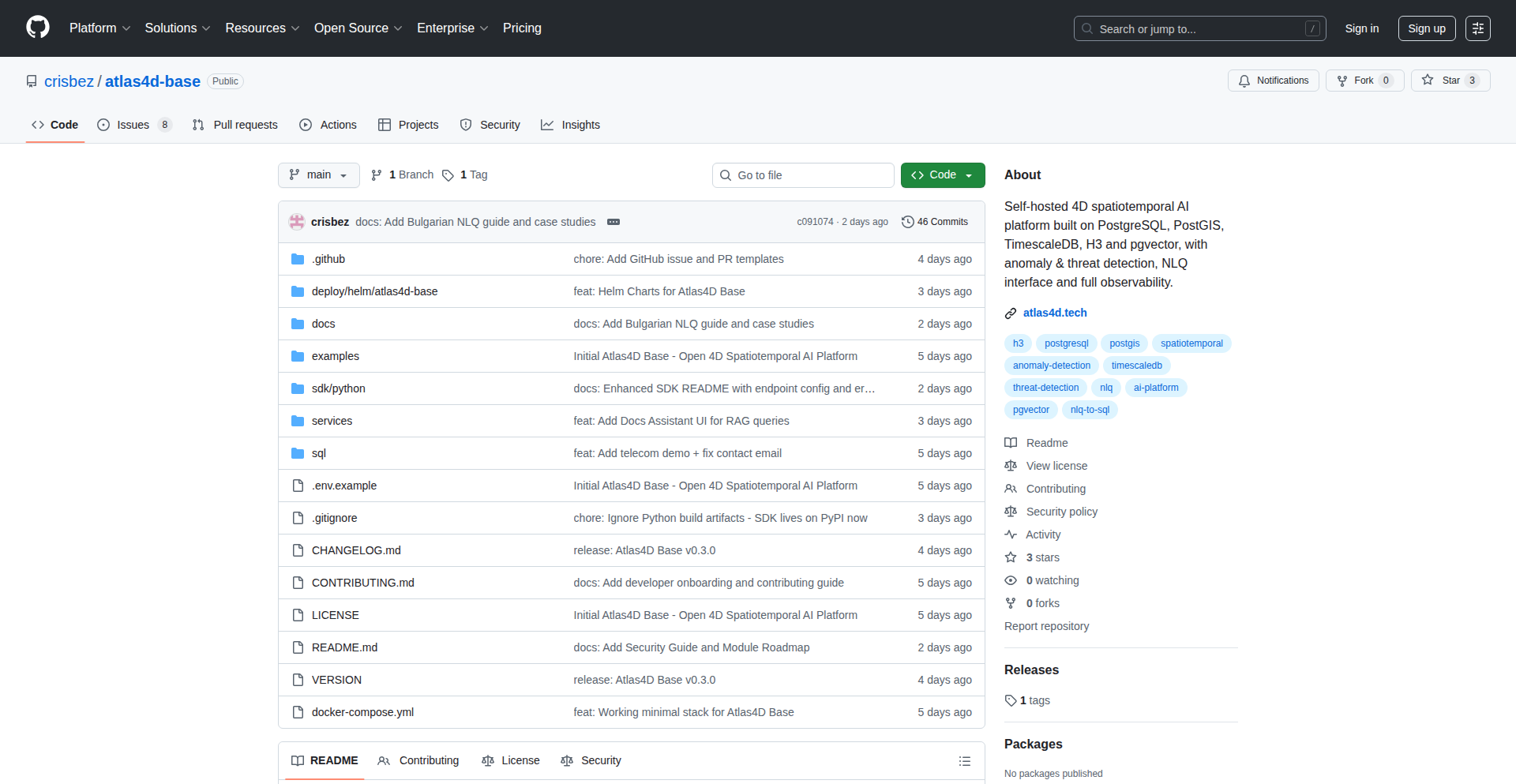1516x784 pixels.
Task: Click the anomaly-detection topic tag
Action: pos(1052,366)
